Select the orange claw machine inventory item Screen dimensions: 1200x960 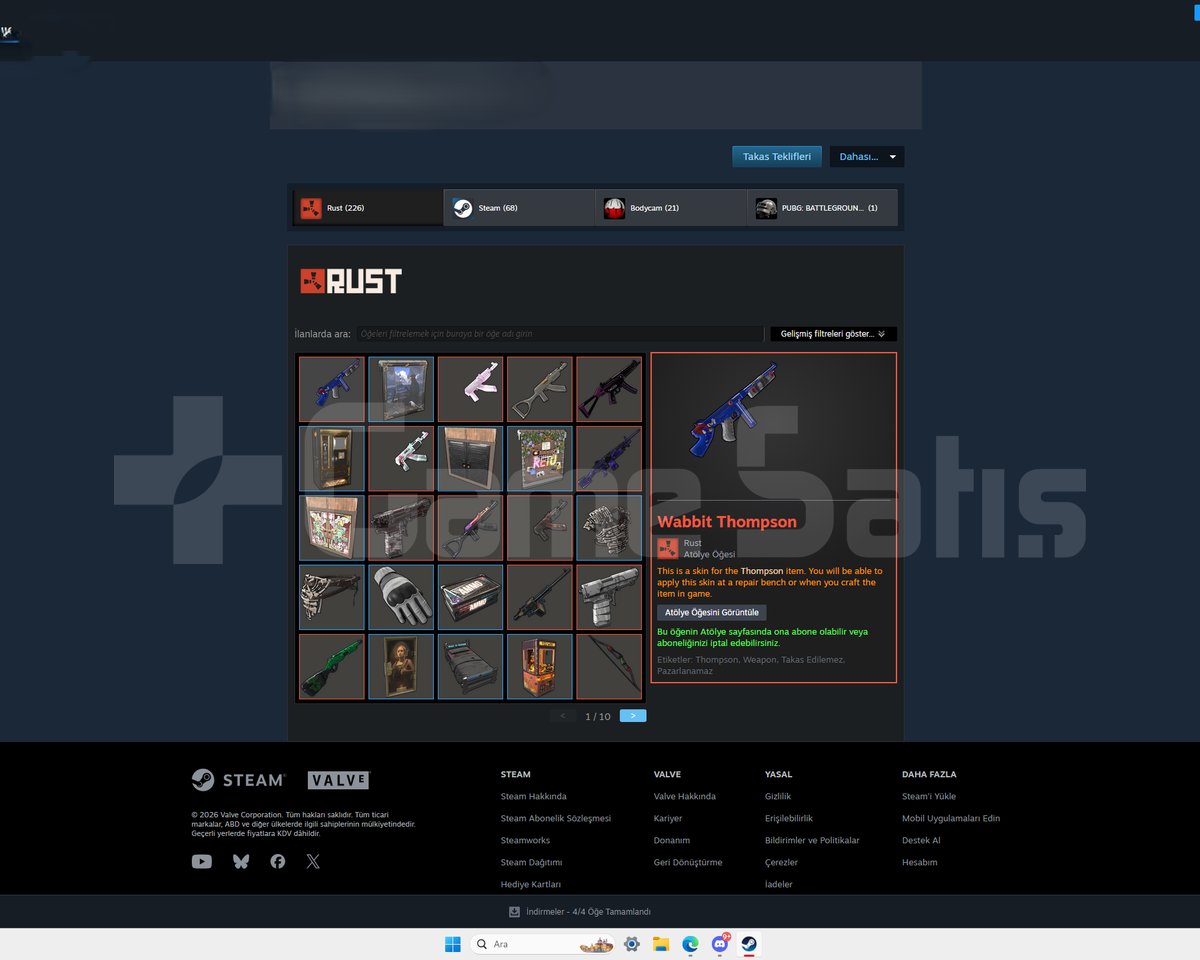(x=540, y=666)
